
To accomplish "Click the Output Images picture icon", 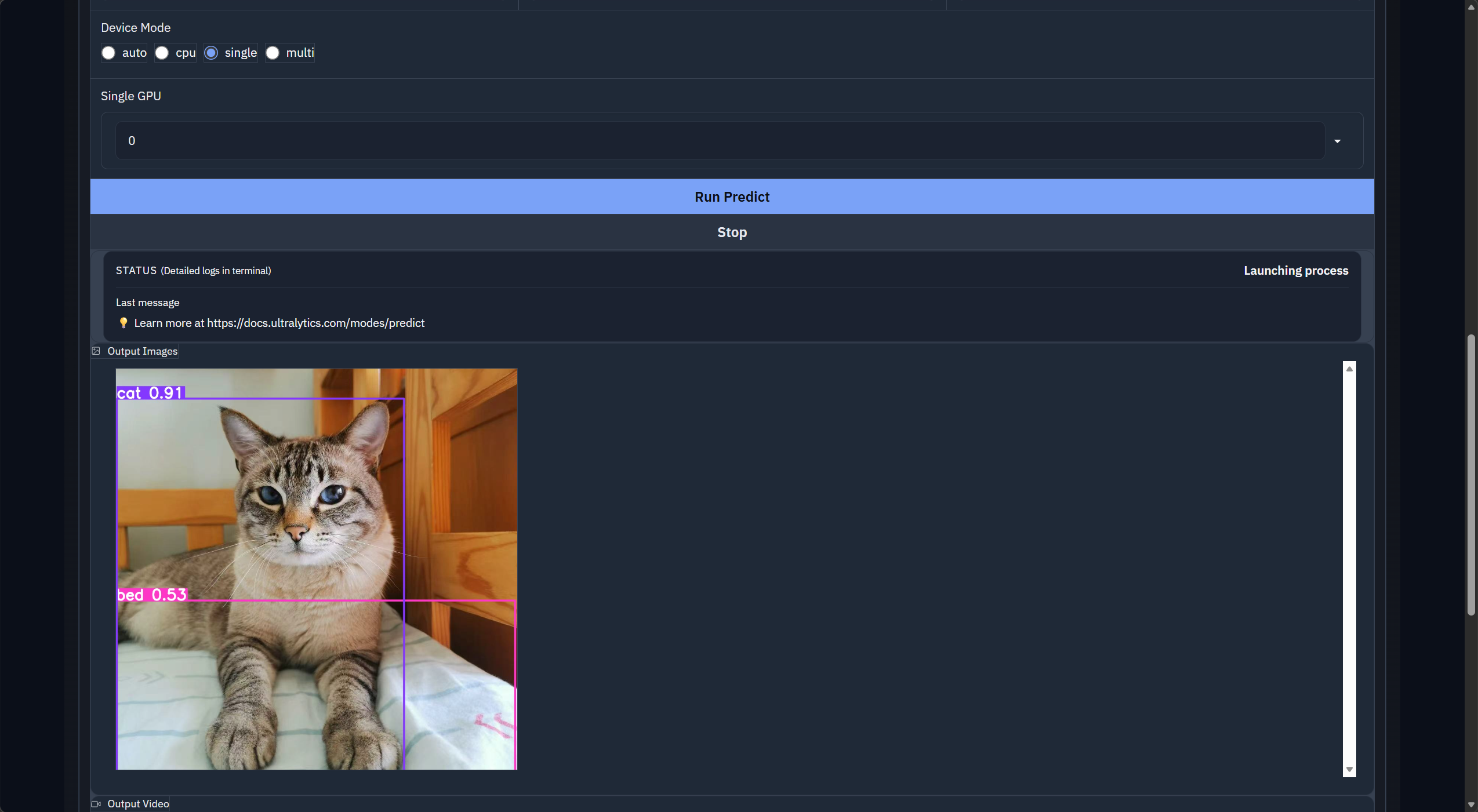I will 96,351.
